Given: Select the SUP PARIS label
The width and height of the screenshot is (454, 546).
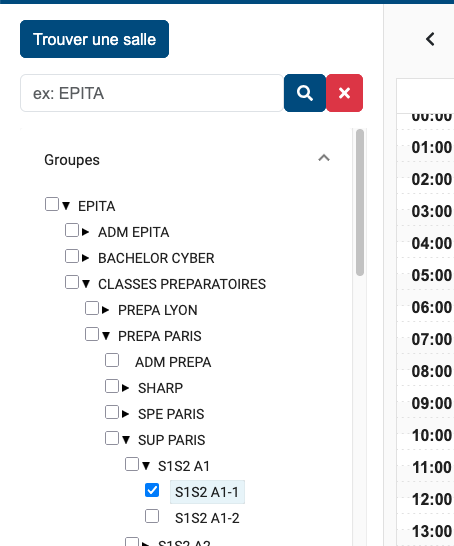Looking at the screenshot, I should [172, 440].
